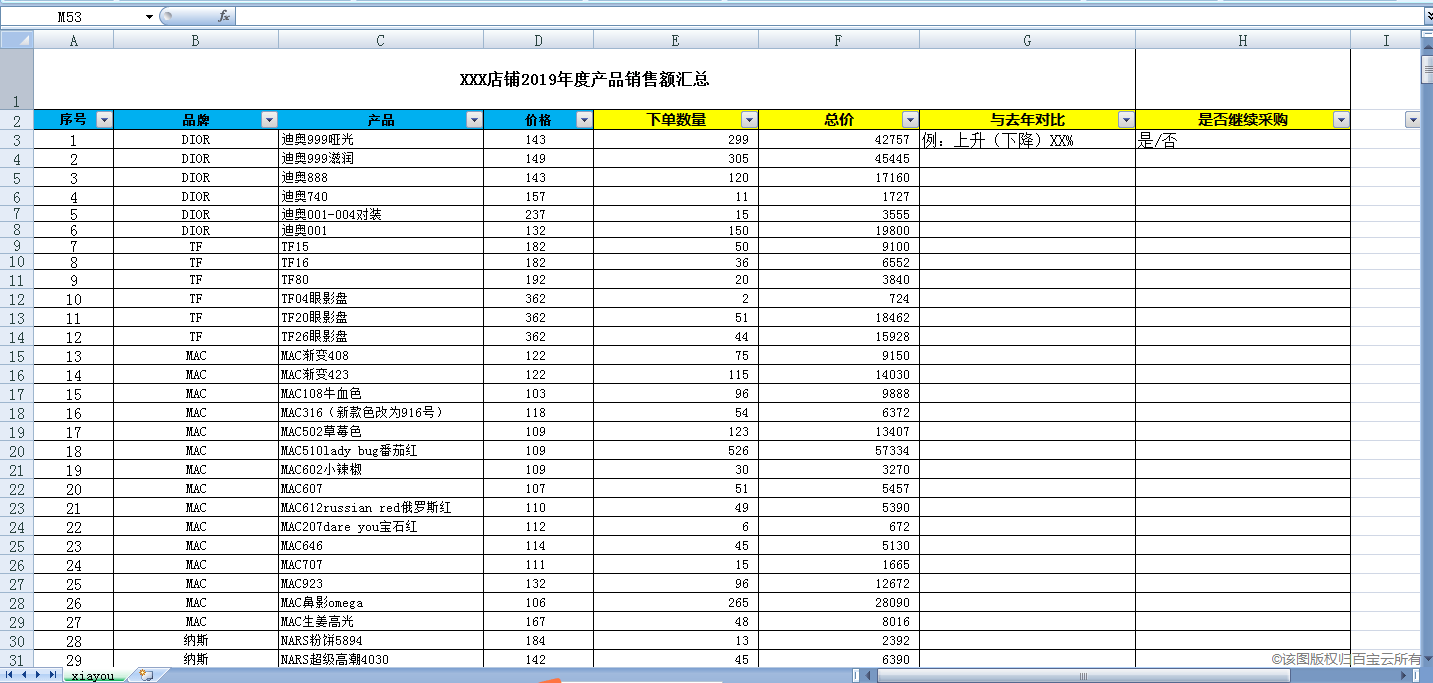The image size is (1433, 683).
Task: Click the vertical scrollbar up arrow
Action: click(x=1427, y=47)
